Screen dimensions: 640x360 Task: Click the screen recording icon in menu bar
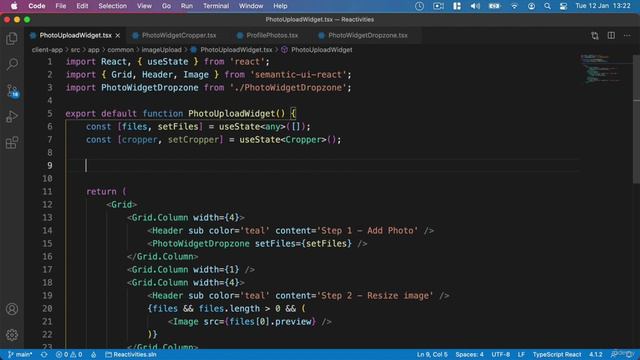click(x=438, y=6)
